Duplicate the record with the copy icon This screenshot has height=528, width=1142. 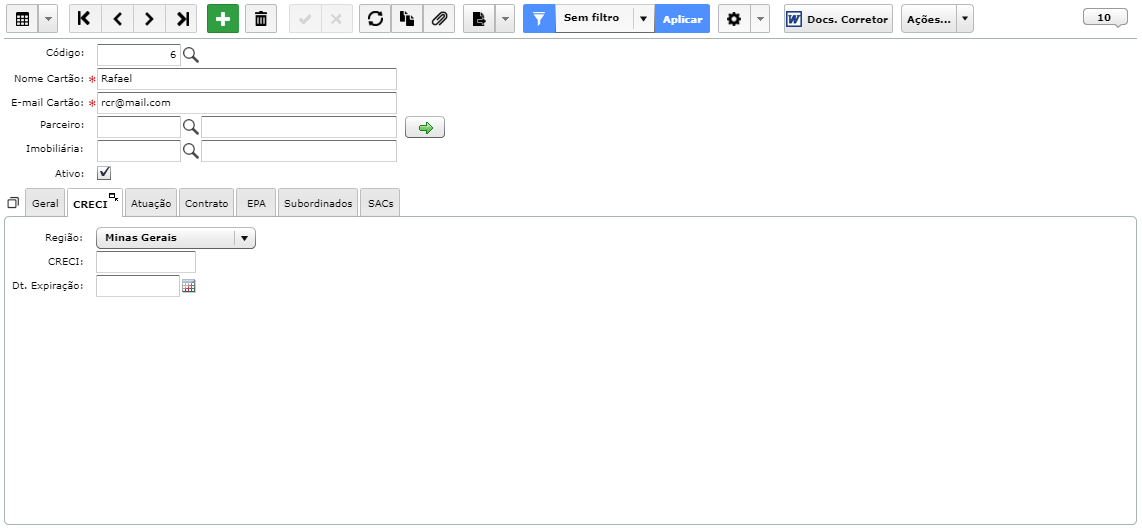[406, 20]
